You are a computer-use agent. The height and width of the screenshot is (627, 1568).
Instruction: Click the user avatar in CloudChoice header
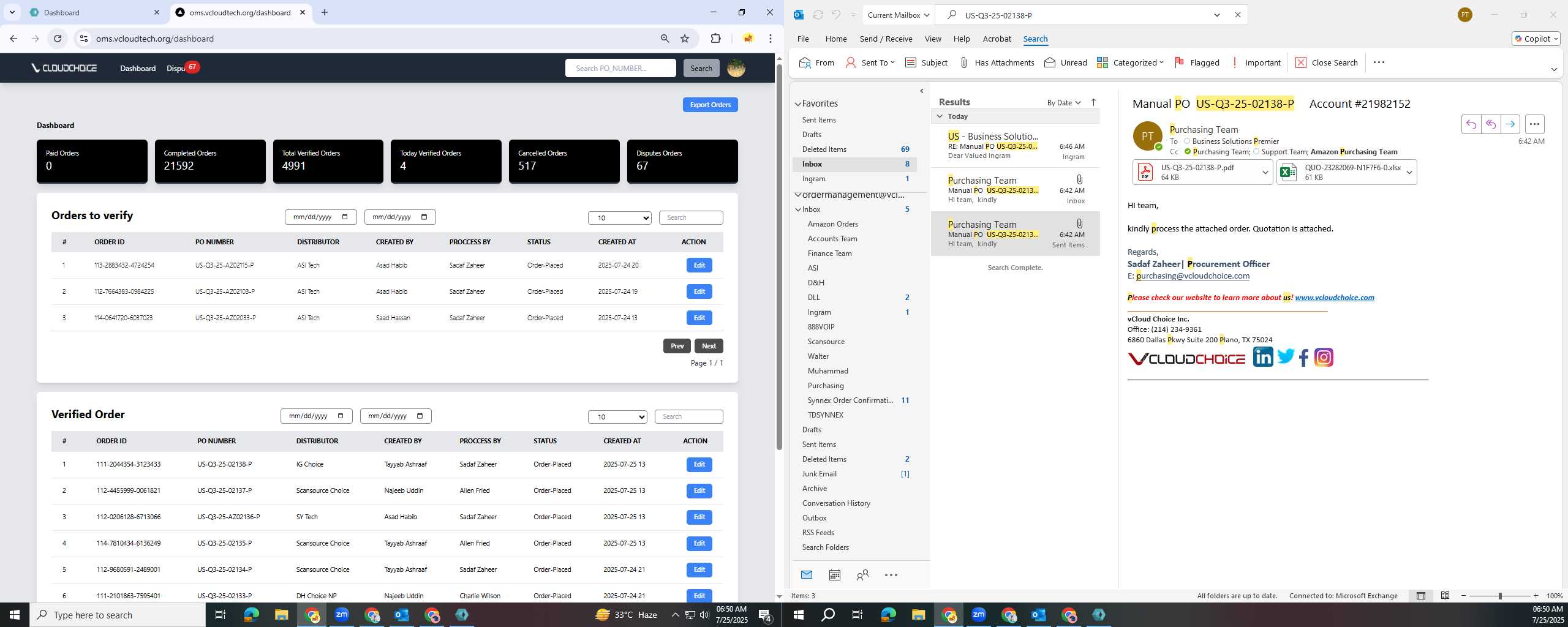pos(736,68)
